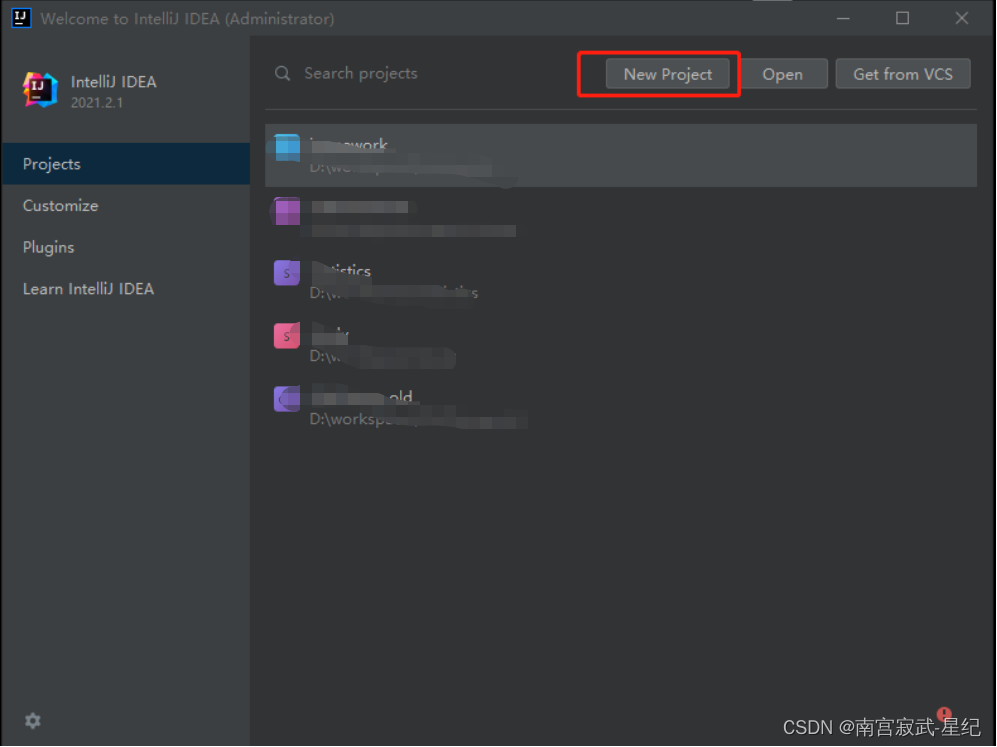The width and height of the screenshot is (997, 747).
Task: Open the Plugins section
Action: [126, 247]
